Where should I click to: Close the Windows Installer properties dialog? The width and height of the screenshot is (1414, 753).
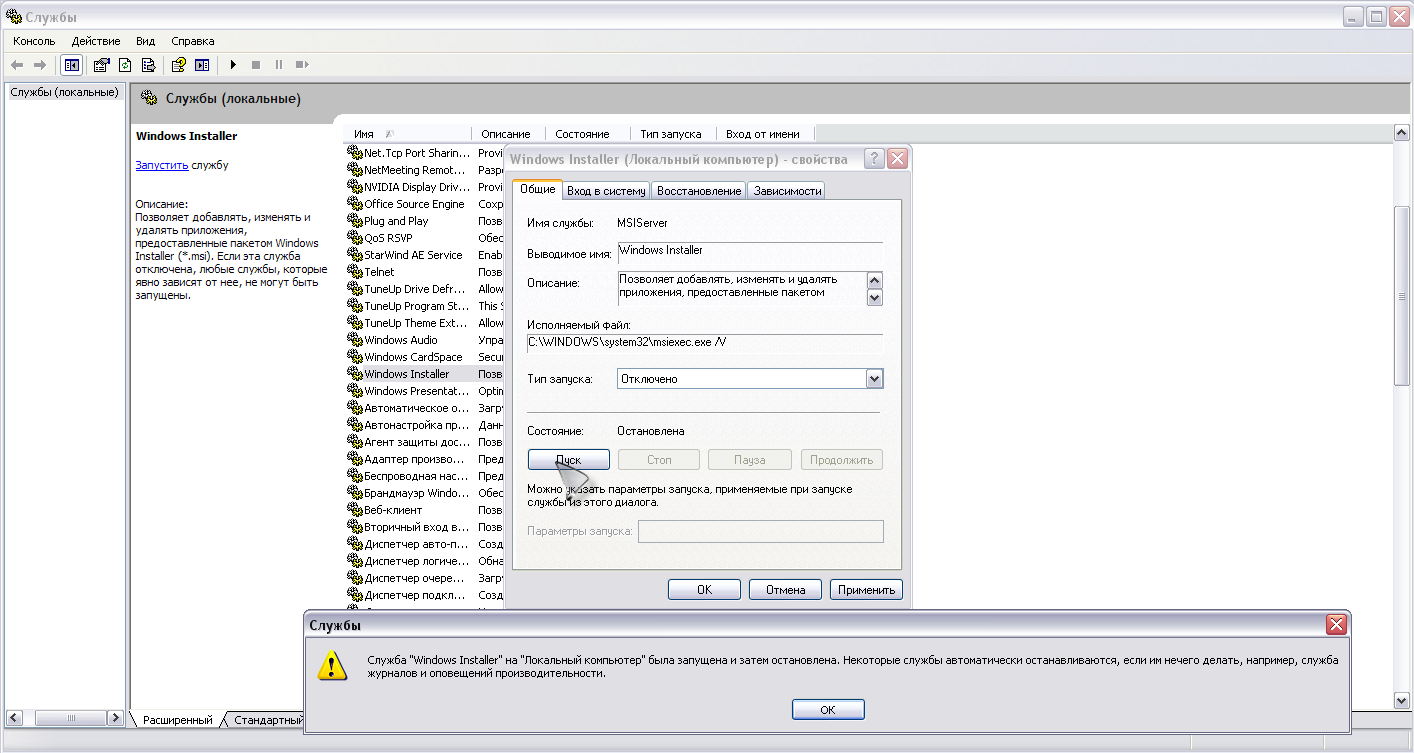897,159
